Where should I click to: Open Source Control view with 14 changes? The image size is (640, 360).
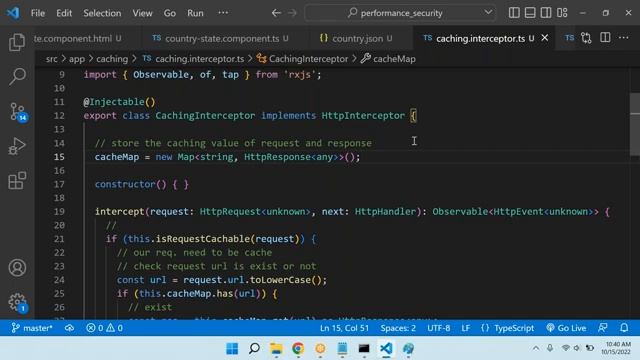point(18,111)
